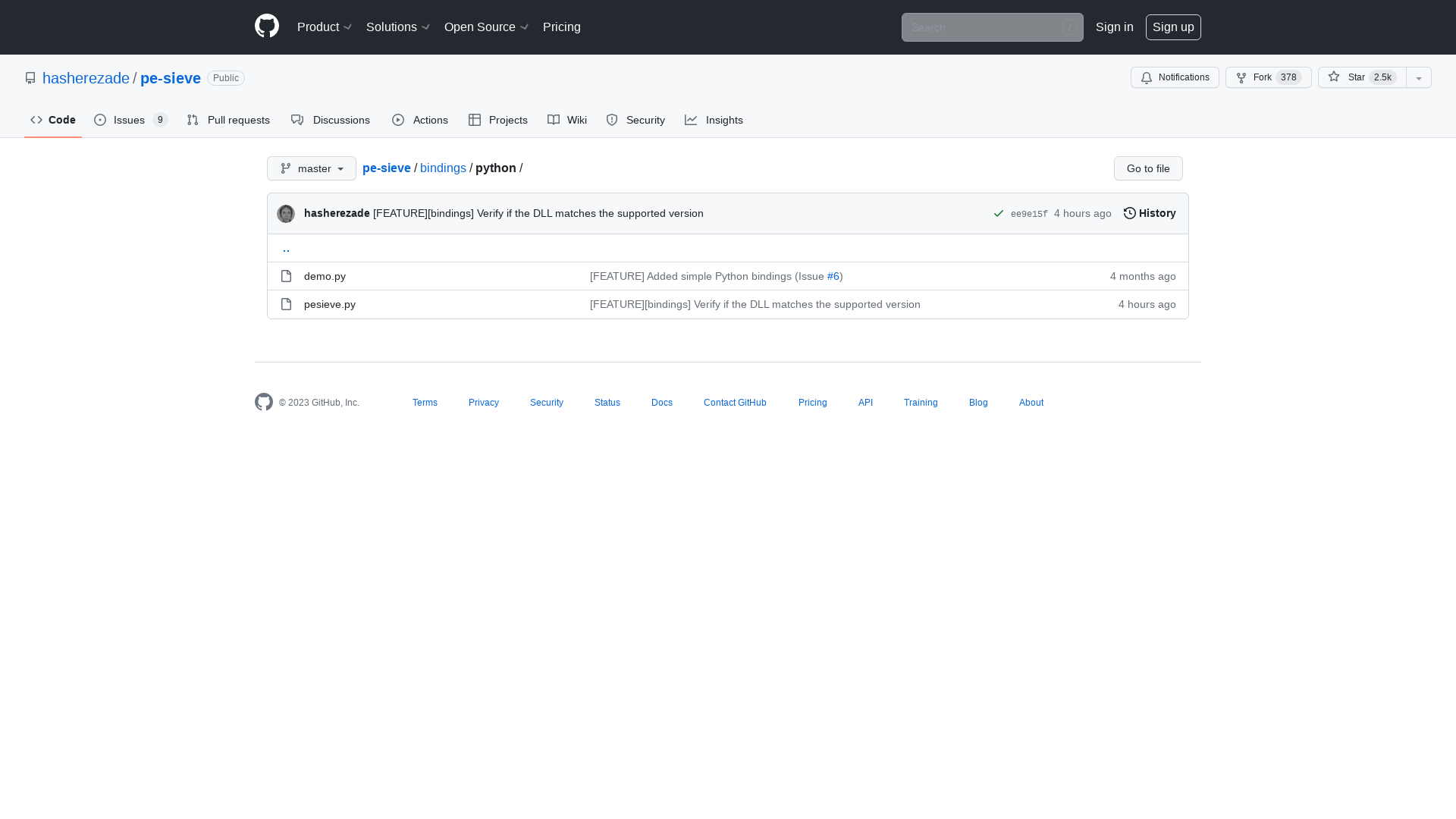Click the Sign in link
The image size is (1456, 819).
(1115, 27)
